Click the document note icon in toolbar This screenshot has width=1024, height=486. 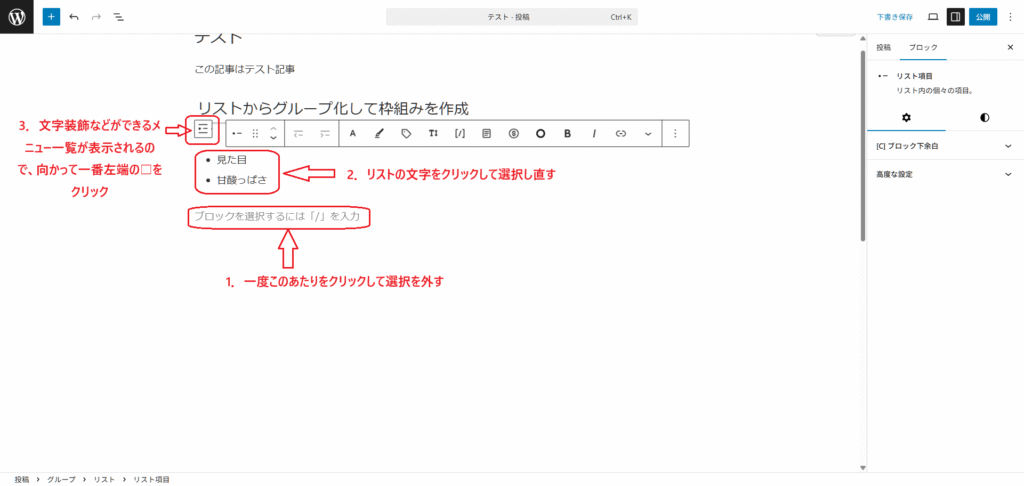point(487,133)
